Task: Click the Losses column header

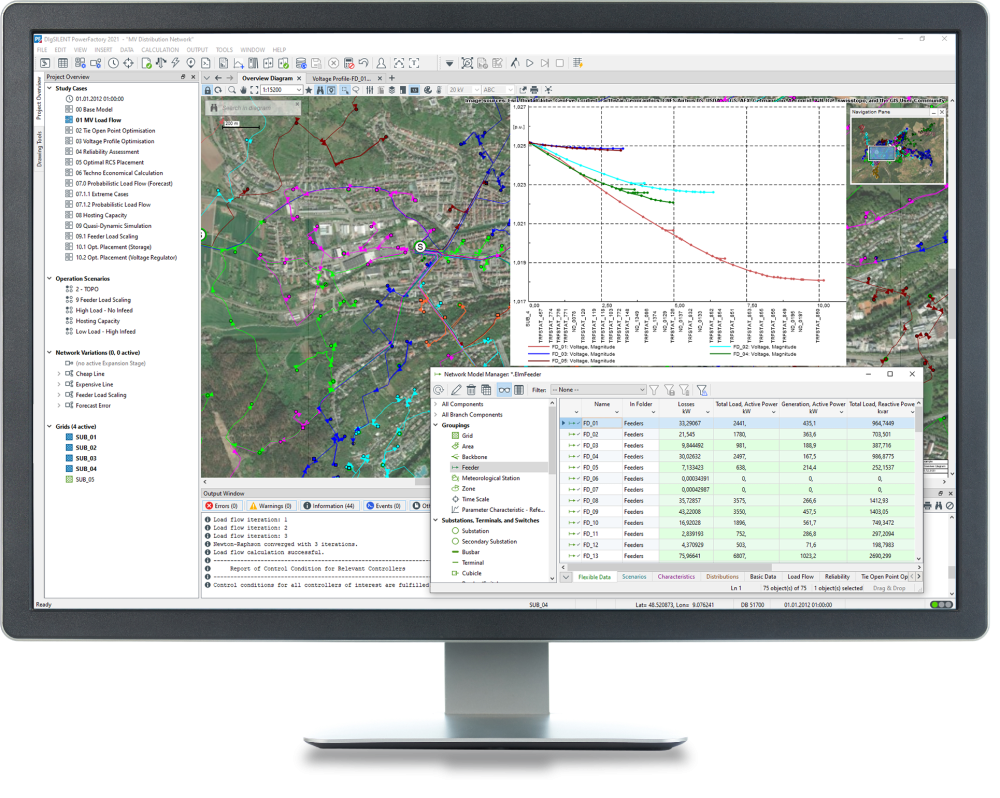Action: click(x=686, y=408)
